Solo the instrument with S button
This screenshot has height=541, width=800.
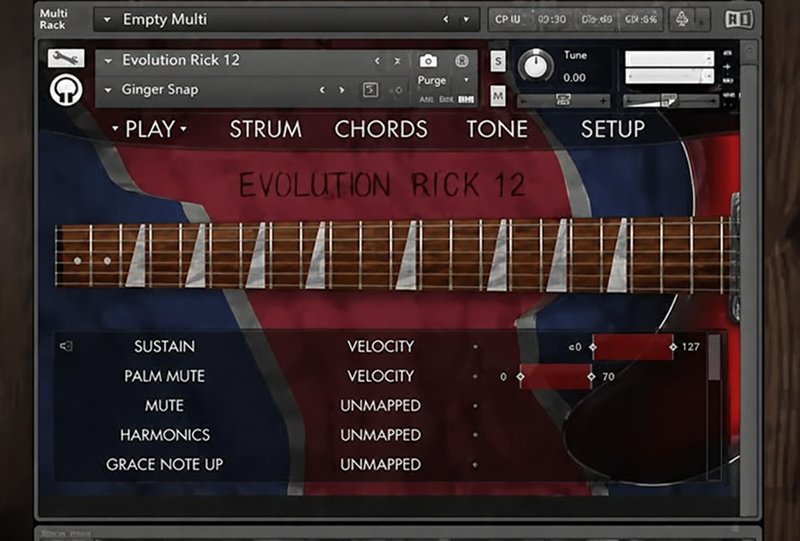tap(498, 62)
